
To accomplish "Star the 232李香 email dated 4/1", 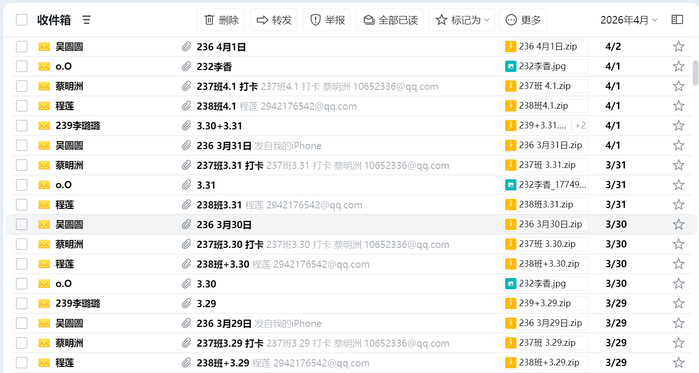I will 678,66.
